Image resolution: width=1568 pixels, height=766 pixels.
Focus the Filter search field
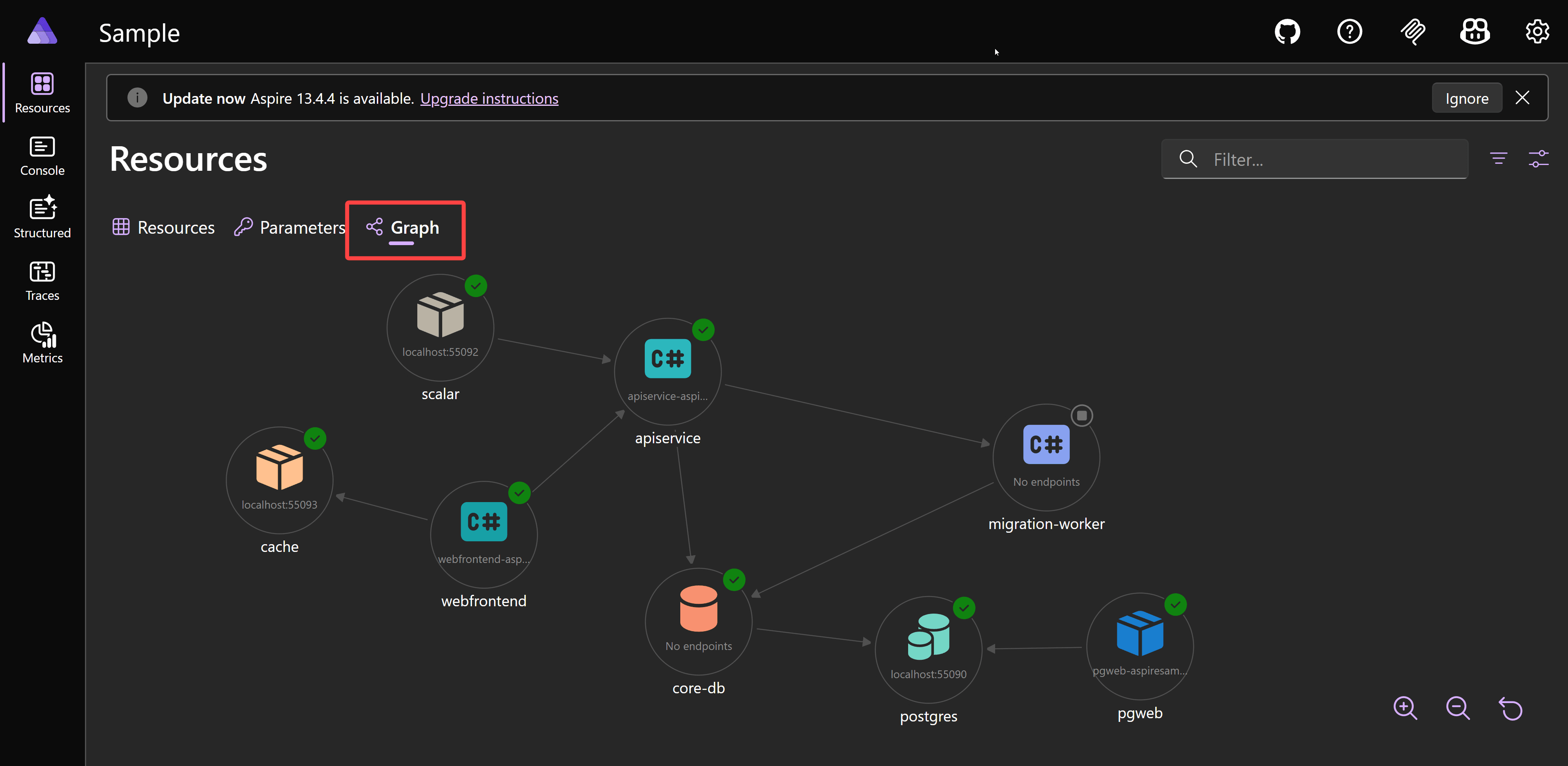coord(1315,159)
